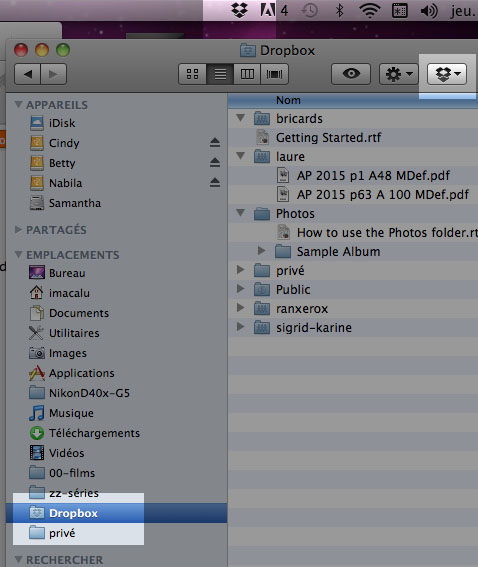Select How to use the Photos folder file
This screenshot has width=478, height=567.
pyautogui.click(x=387, y=233)
